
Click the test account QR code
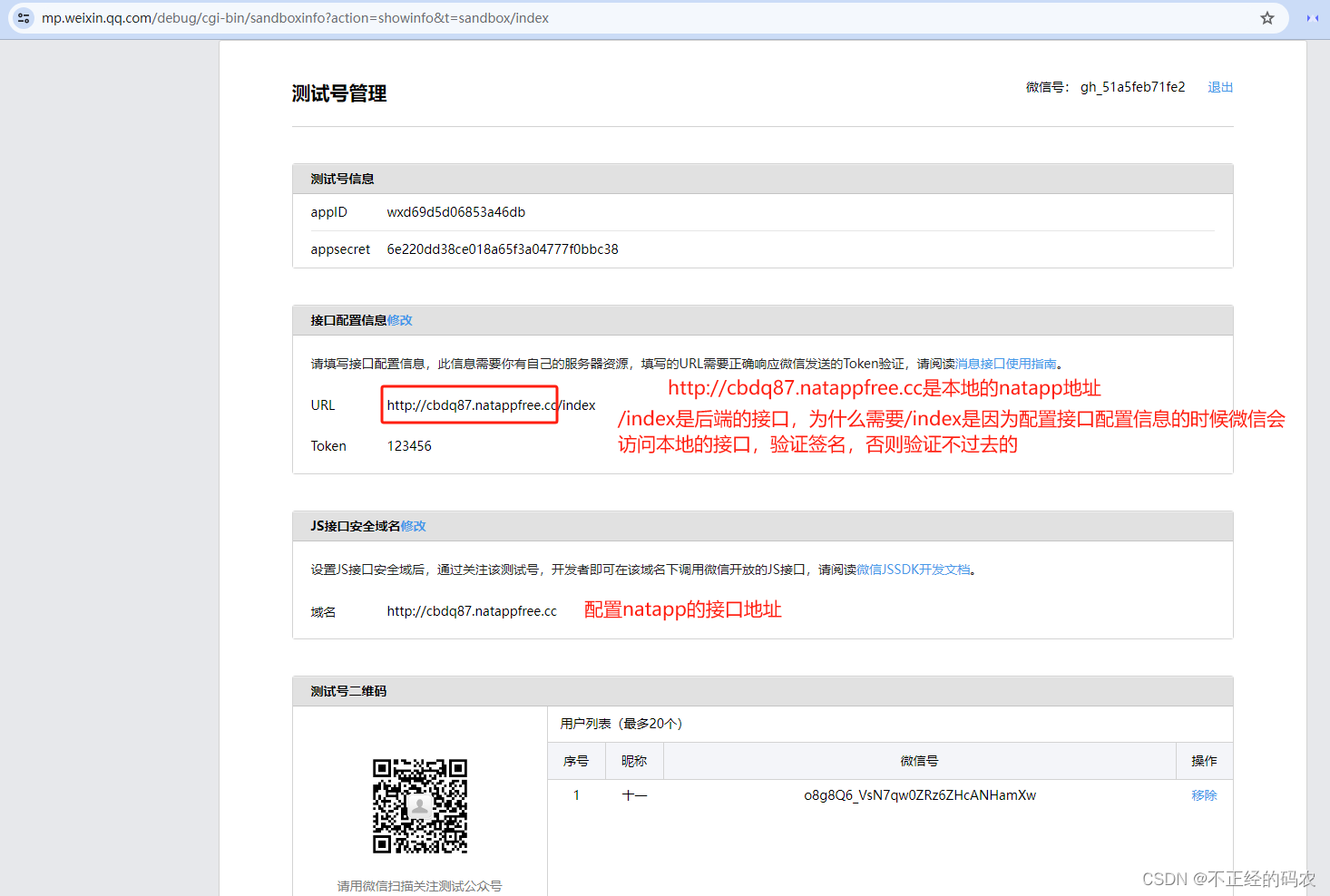point(420,806)
